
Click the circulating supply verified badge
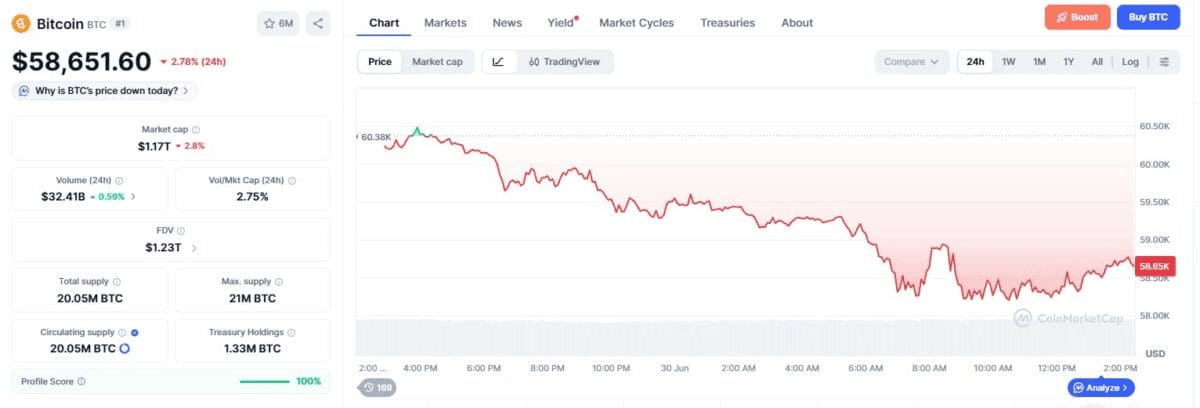tap(135, 332)
